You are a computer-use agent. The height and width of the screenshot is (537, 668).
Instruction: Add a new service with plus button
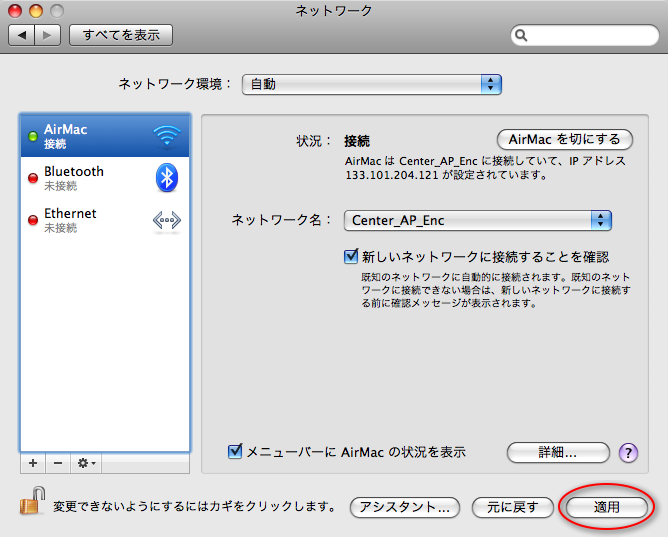33,463
